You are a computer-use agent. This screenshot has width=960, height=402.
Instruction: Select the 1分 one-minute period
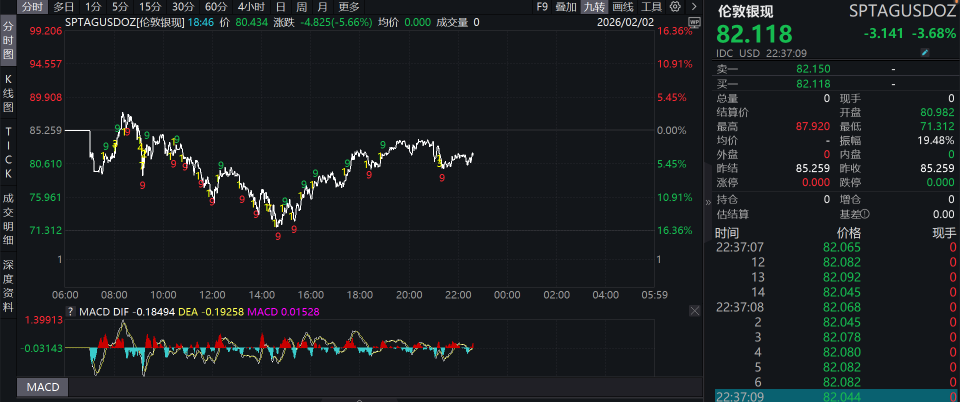click(93, 7)
